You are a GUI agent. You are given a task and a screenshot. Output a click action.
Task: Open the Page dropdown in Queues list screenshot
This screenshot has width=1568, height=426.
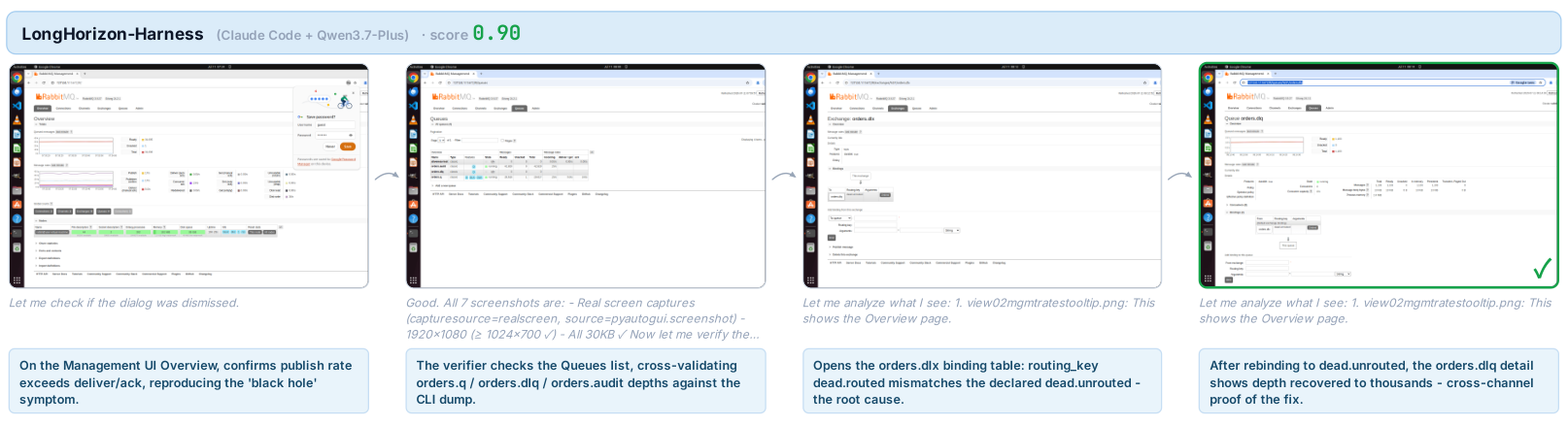(441, 141)
